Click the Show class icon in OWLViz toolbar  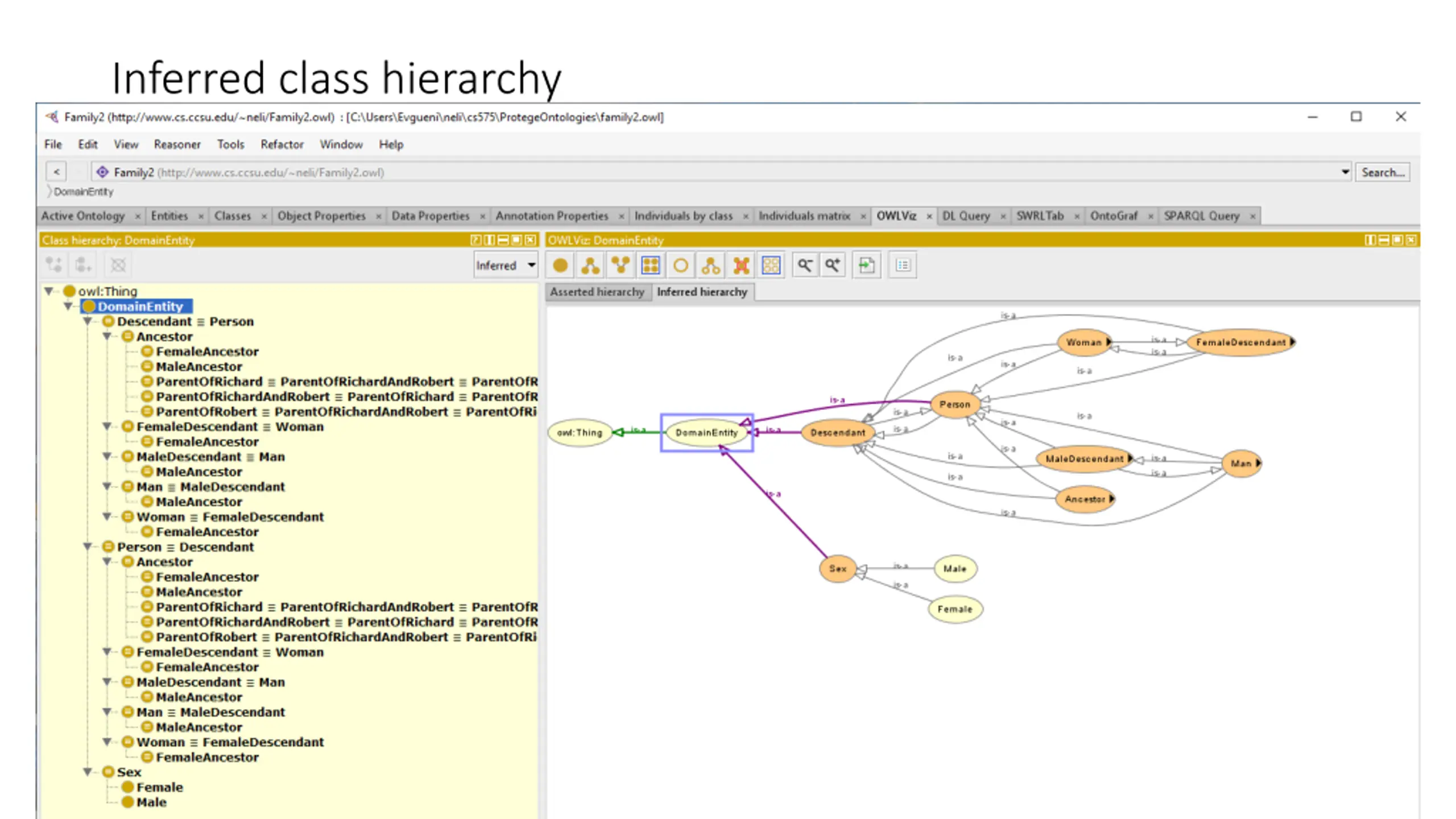pos(560,266)
